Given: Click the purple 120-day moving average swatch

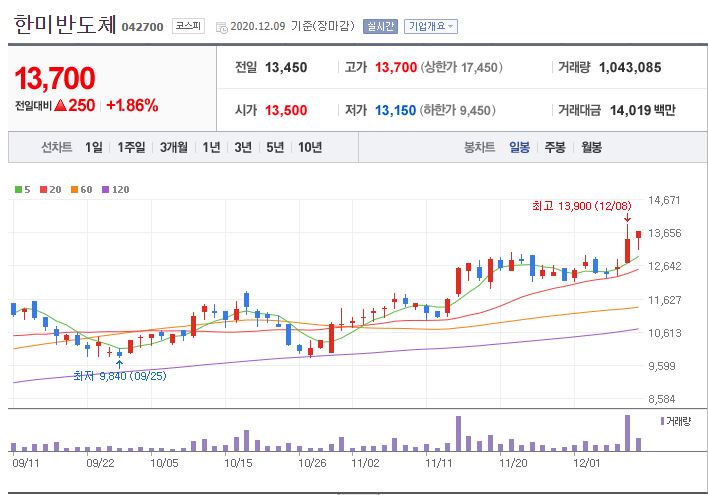Looking at the screenshot, I should pos(106,190).
